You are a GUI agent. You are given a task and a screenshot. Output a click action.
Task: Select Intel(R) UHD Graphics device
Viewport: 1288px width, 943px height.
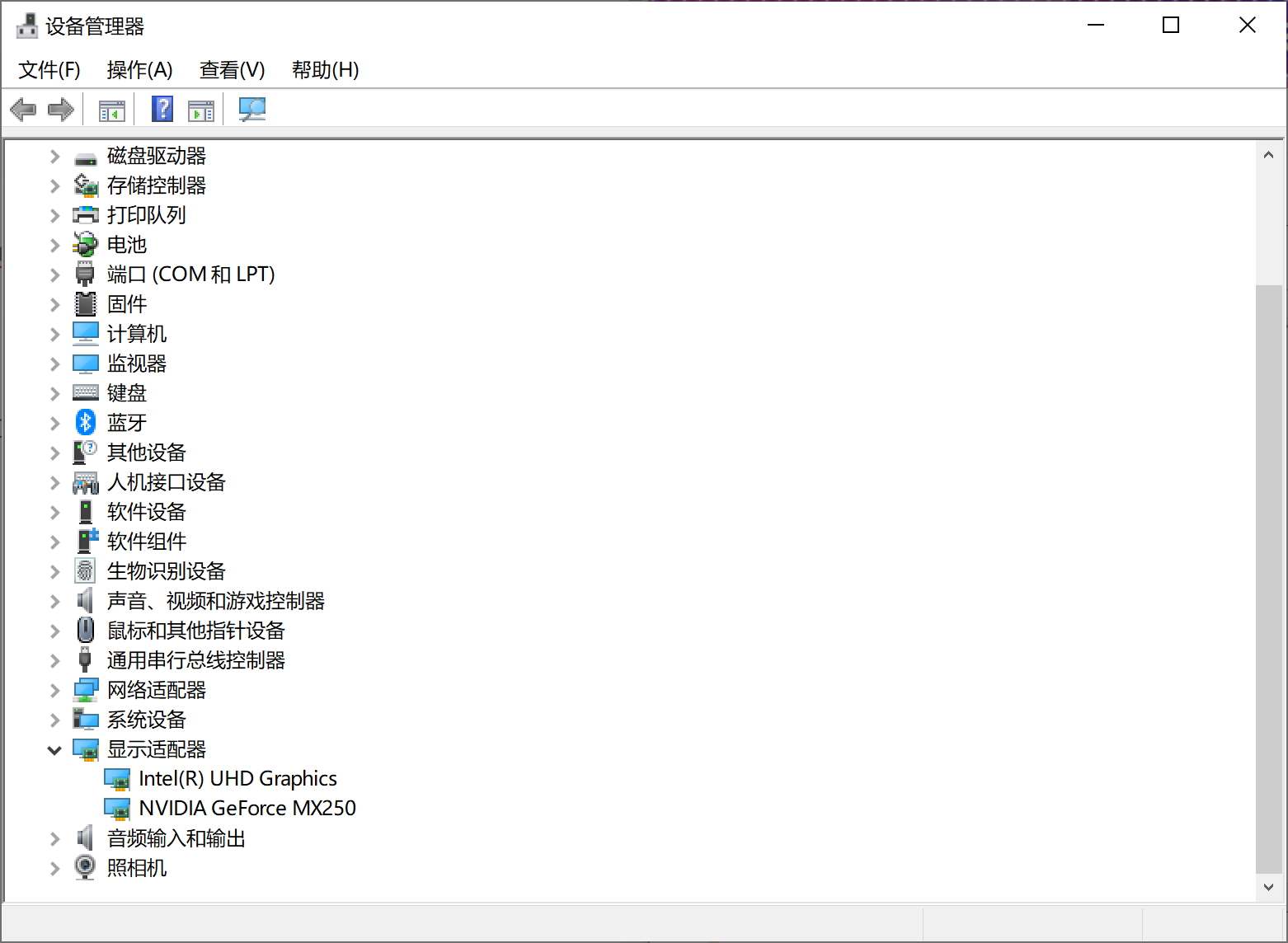238,778
